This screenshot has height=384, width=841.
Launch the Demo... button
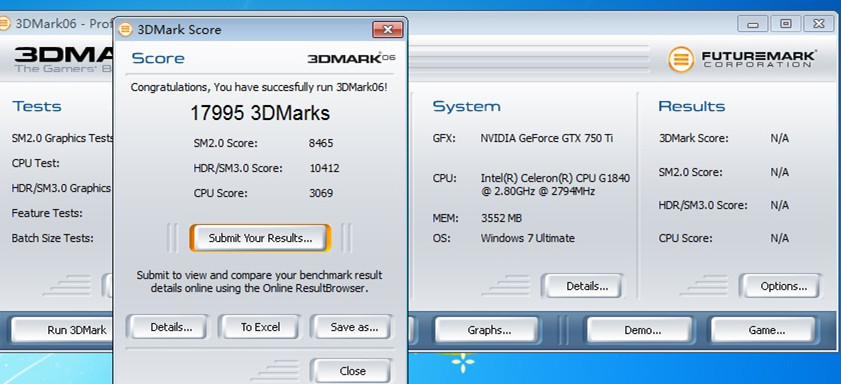pos(642,330)
